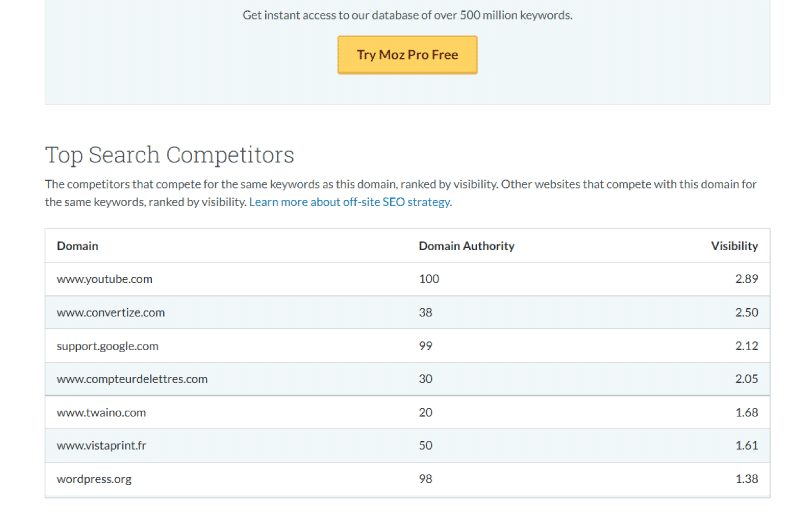Screen dimensions: 800x530
Task: Select the Domain column header
Action: [78, 246]
